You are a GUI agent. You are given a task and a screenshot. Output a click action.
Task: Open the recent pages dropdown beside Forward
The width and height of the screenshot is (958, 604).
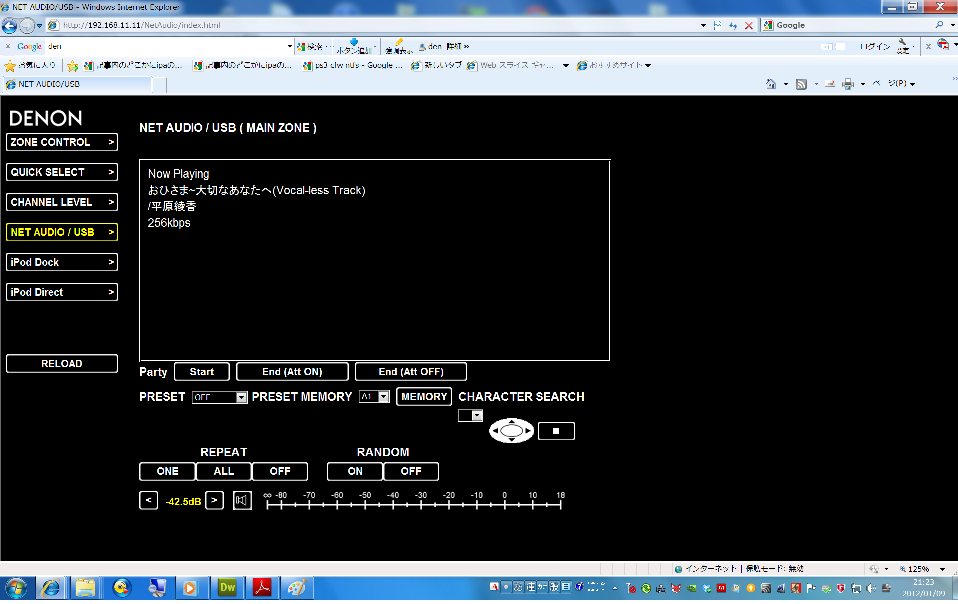pos(39,26)
